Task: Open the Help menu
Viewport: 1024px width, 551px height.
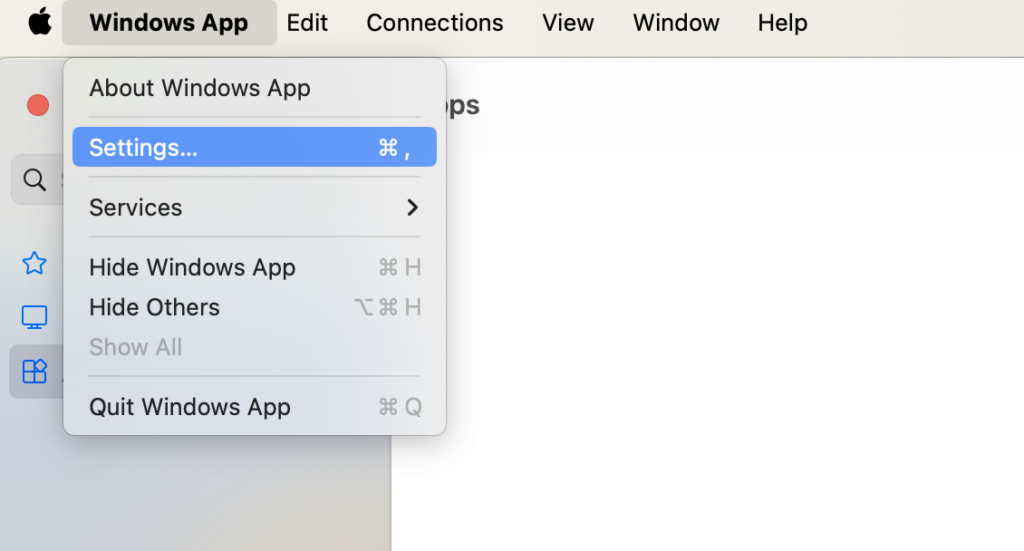Action: pos(782,22)
